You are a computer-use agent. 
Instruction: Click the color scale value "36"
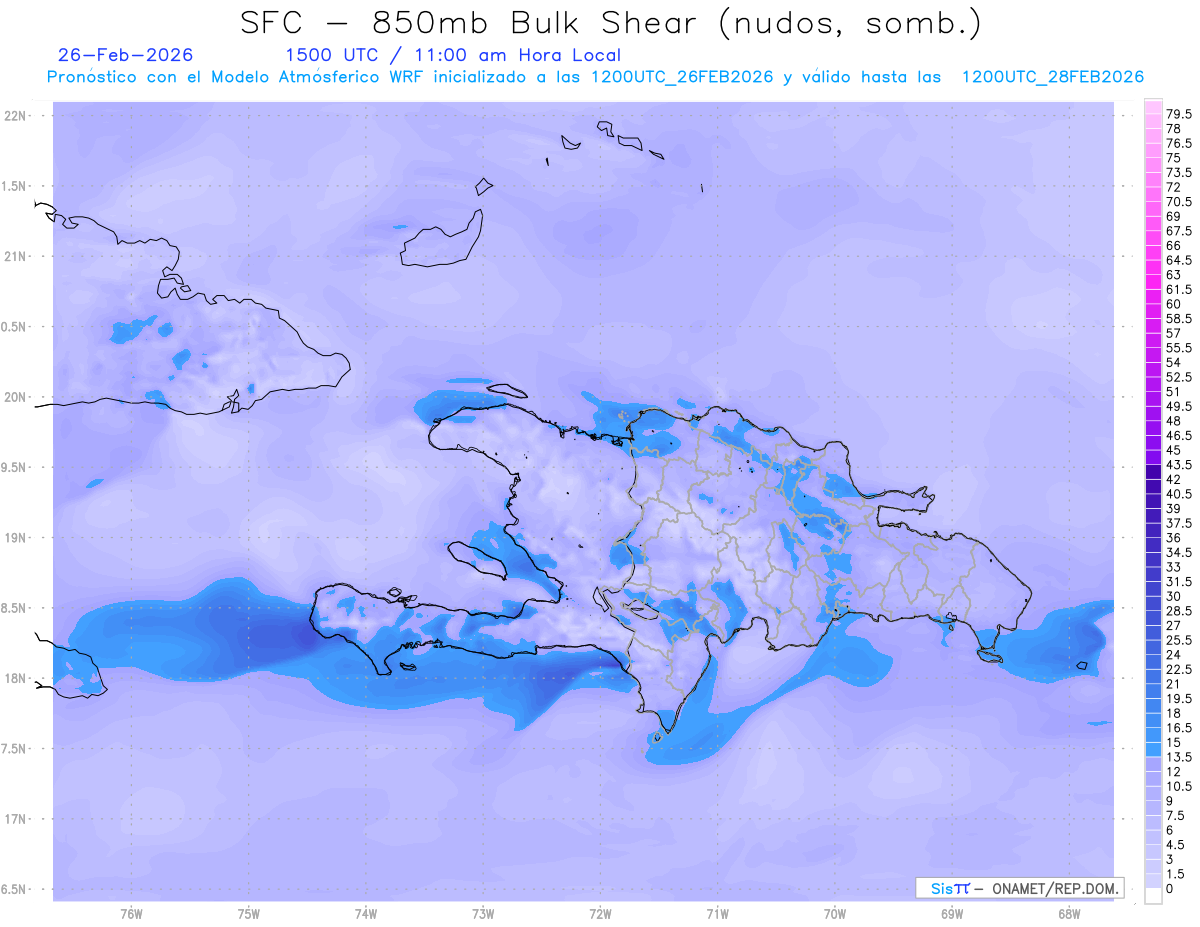tap(1174, 538)
